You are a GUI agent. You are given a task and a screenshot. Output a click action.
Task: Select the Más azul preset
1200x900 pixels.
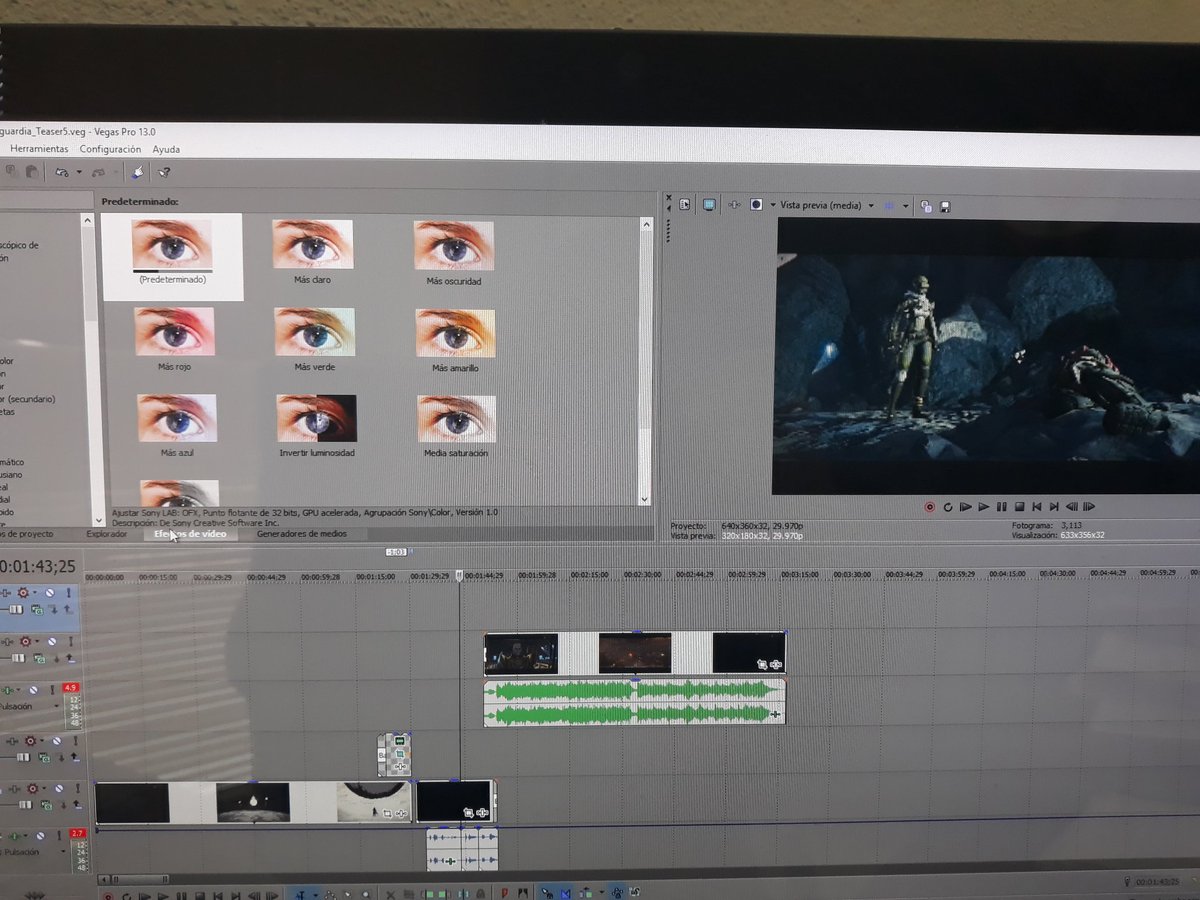(176, 426)
